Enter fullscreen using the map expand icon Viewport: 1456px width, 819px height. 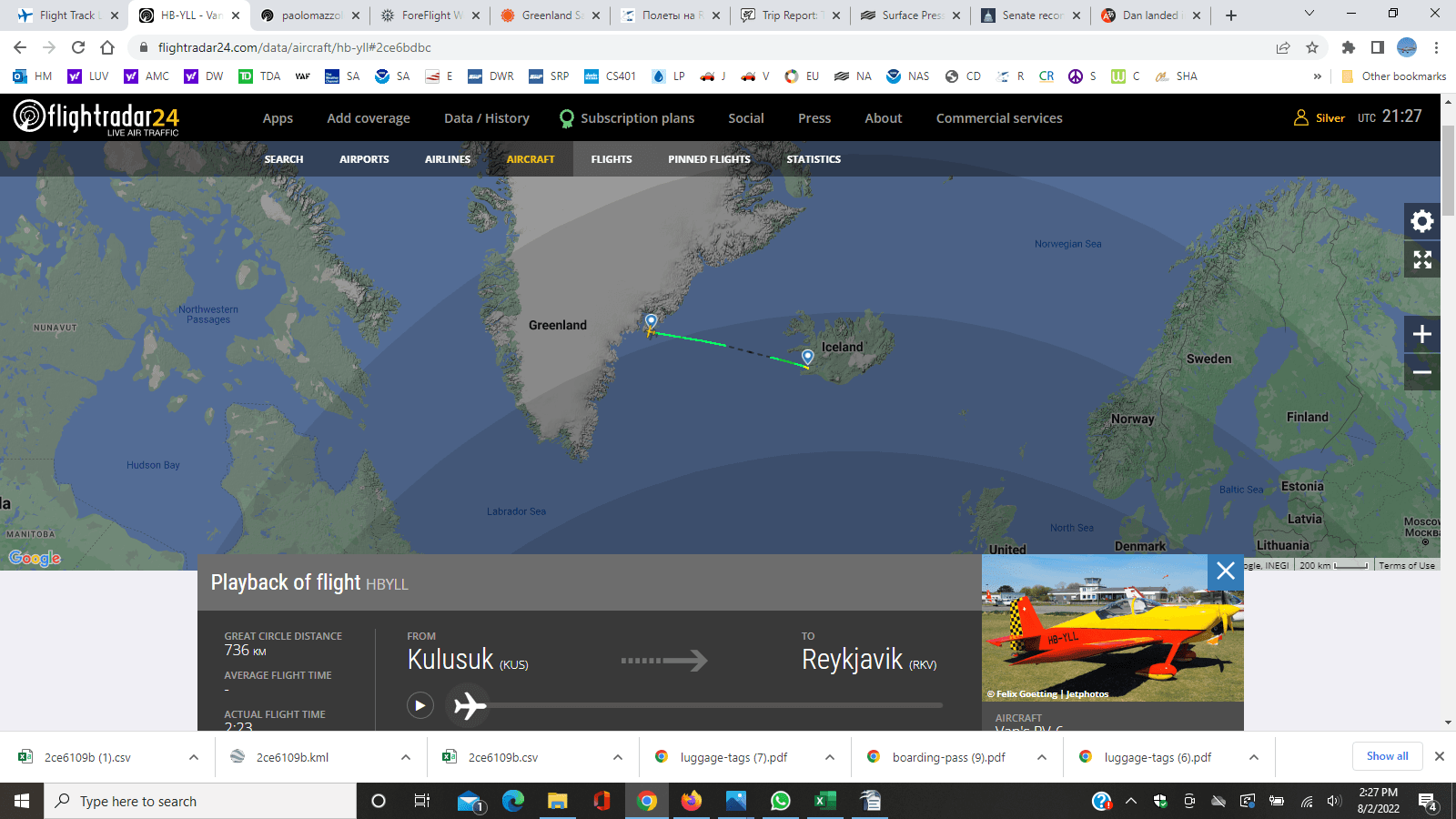1421,259
